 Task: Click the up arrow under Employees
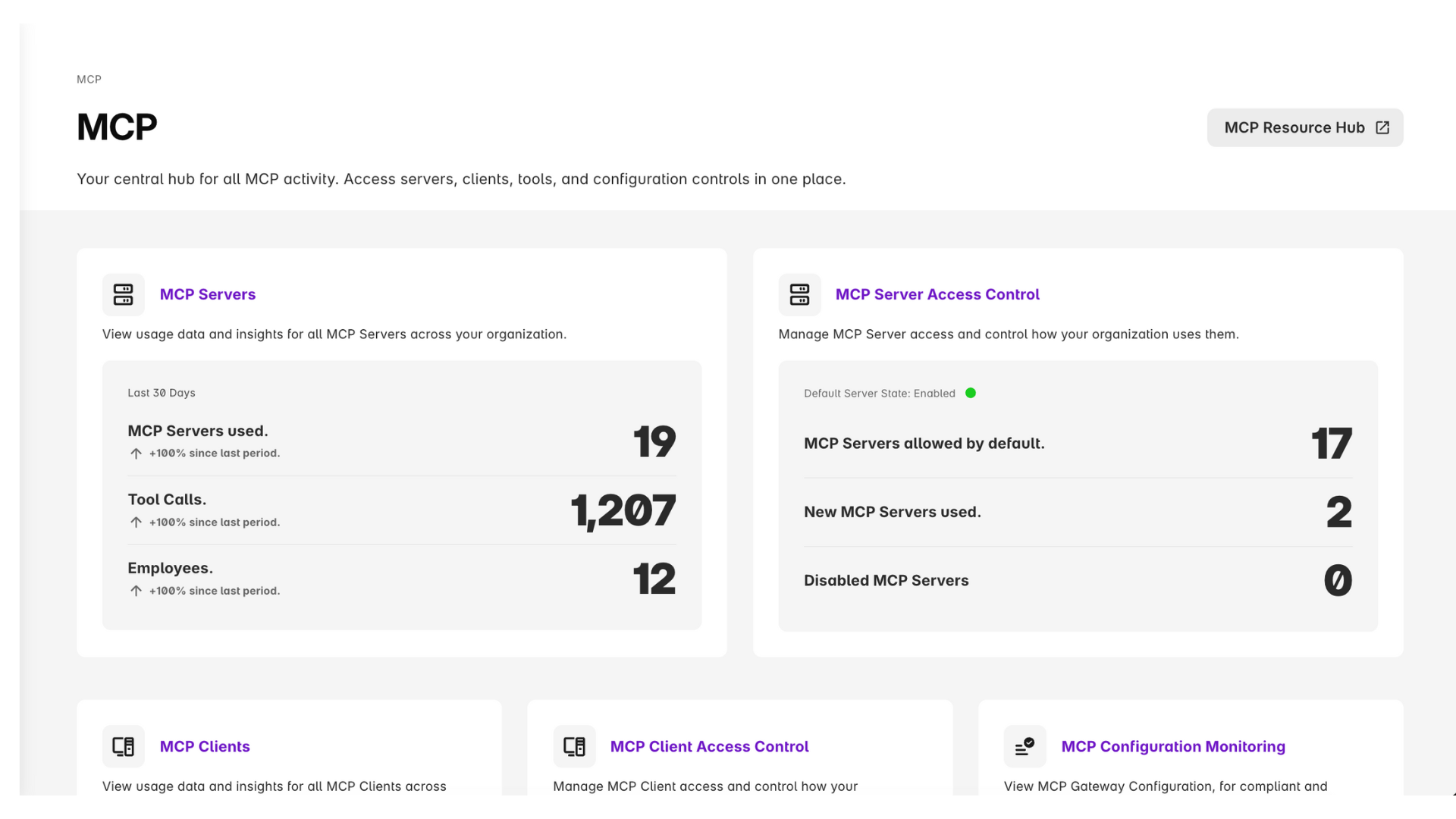click(x=136, y=591)
